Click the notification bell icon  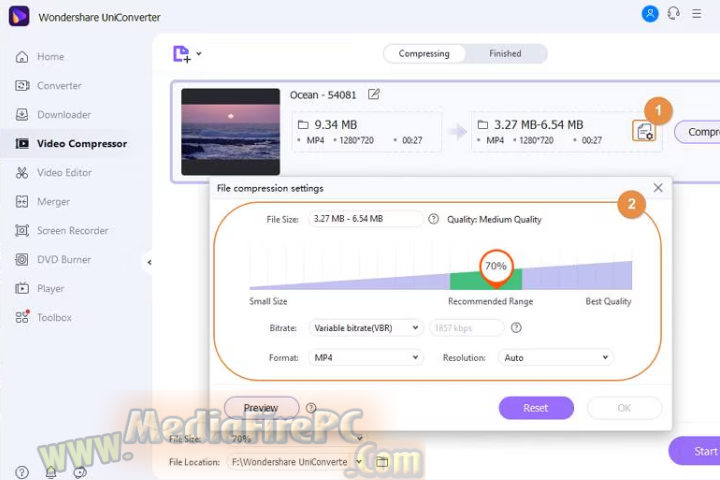pos(51,472)
